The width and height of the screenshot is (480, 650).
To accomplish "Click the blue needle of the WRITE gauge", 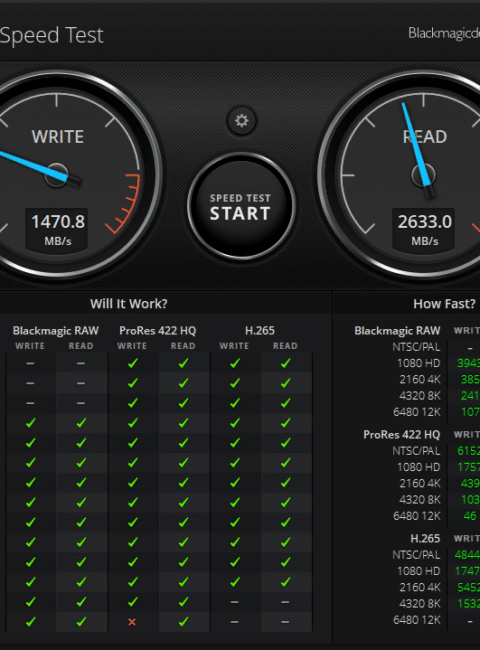I will tap(33, 166).
